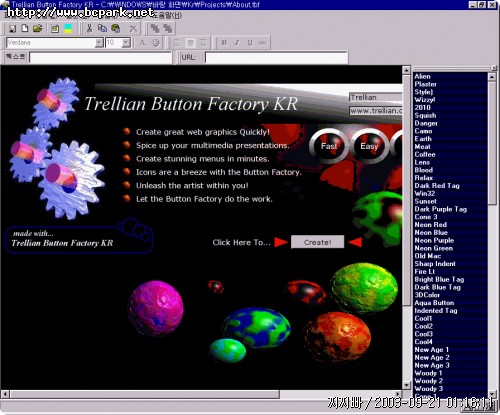Click the Trellian text box on canvas
This screenshot has height=415, width=500.
[376, 97]
